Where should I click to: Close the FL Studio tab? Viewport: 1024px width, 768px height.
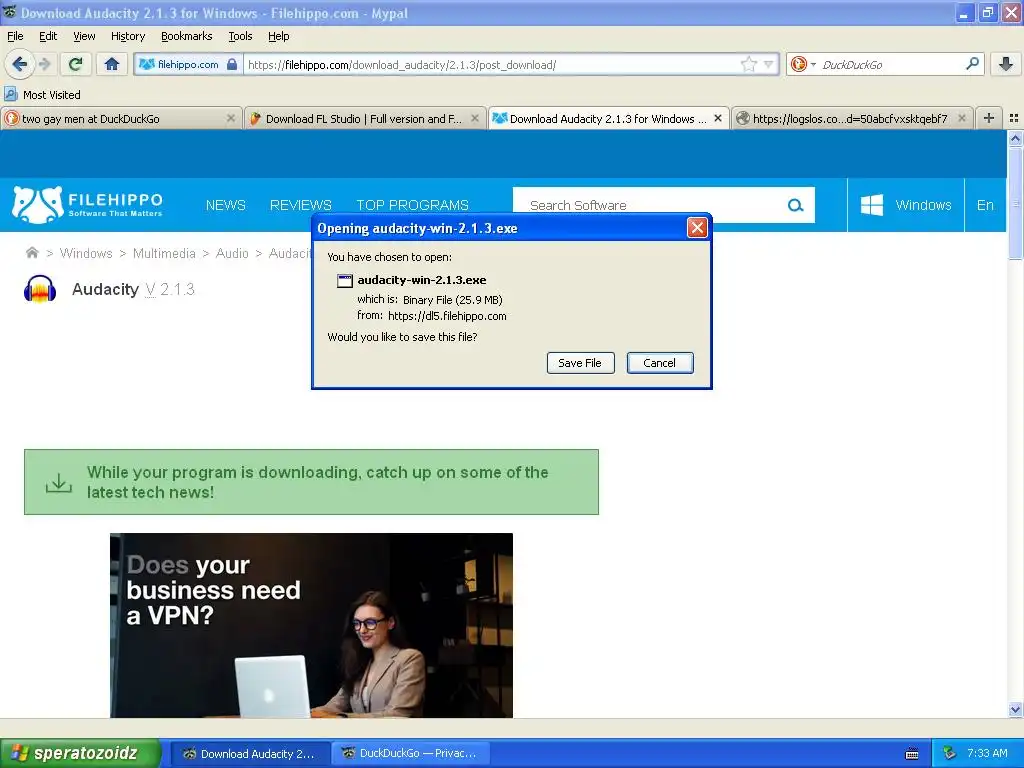click(475, 118)
